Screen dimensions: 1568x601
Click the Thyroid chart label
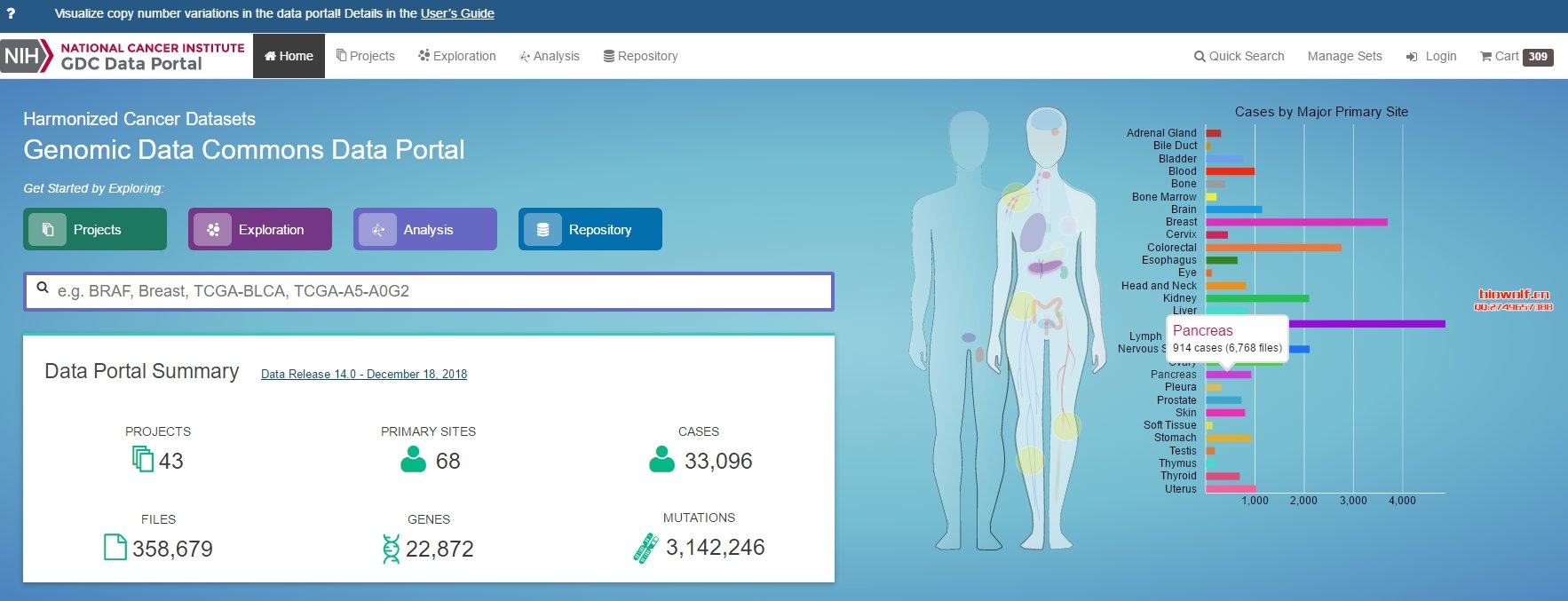point(1178,476)
